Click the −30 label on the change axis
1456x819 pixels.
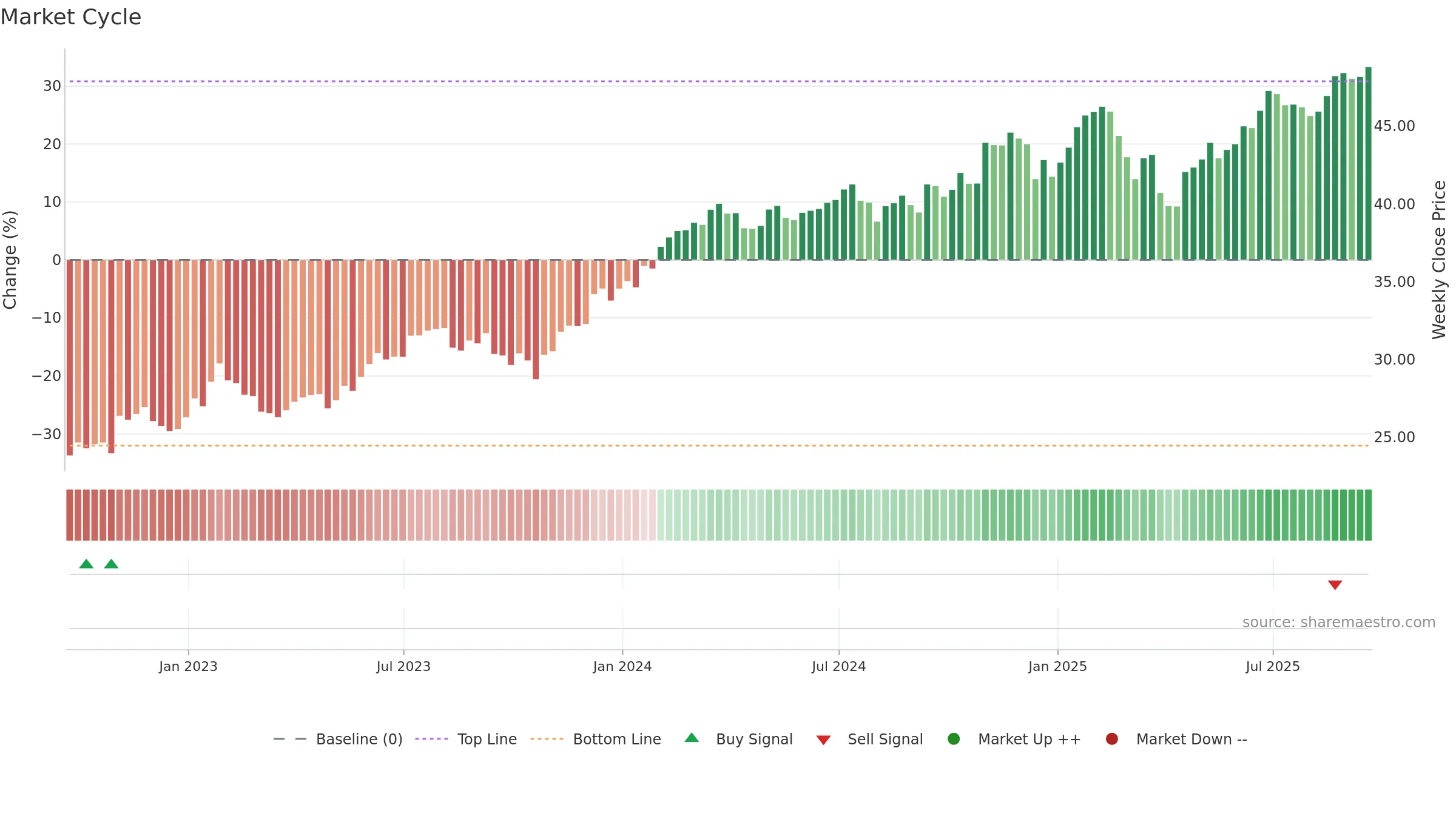(x=46, y=434)
